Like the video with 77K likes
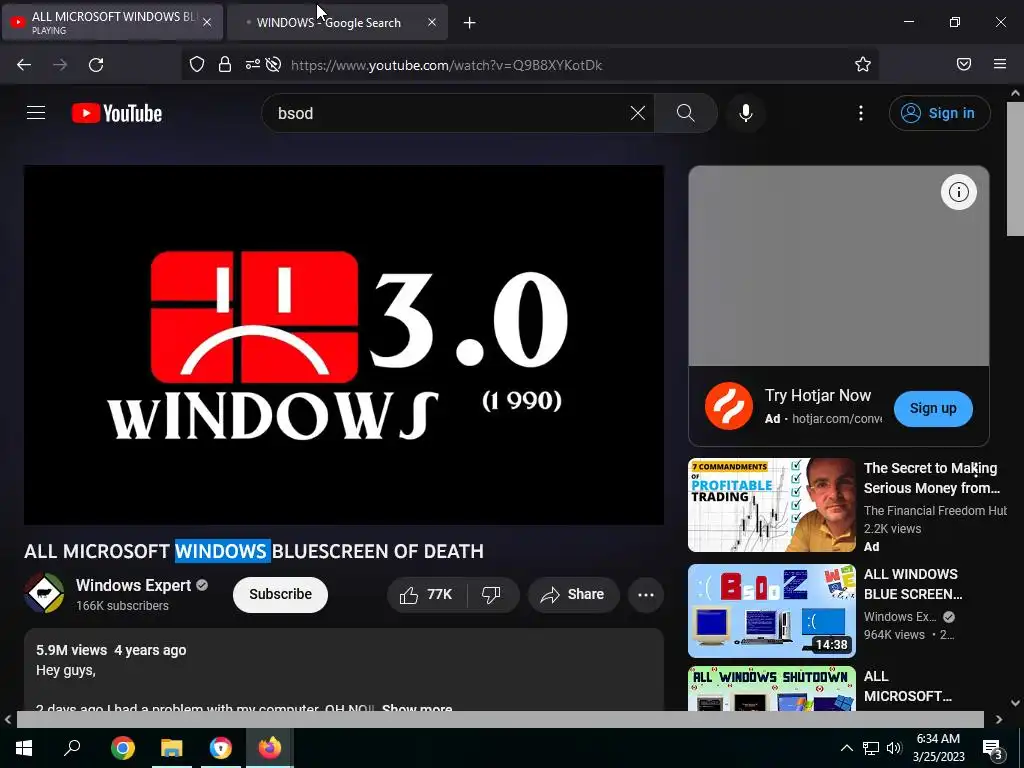Screen dimensions: 1024x768 pyautogui.click(x=426, y=594)
